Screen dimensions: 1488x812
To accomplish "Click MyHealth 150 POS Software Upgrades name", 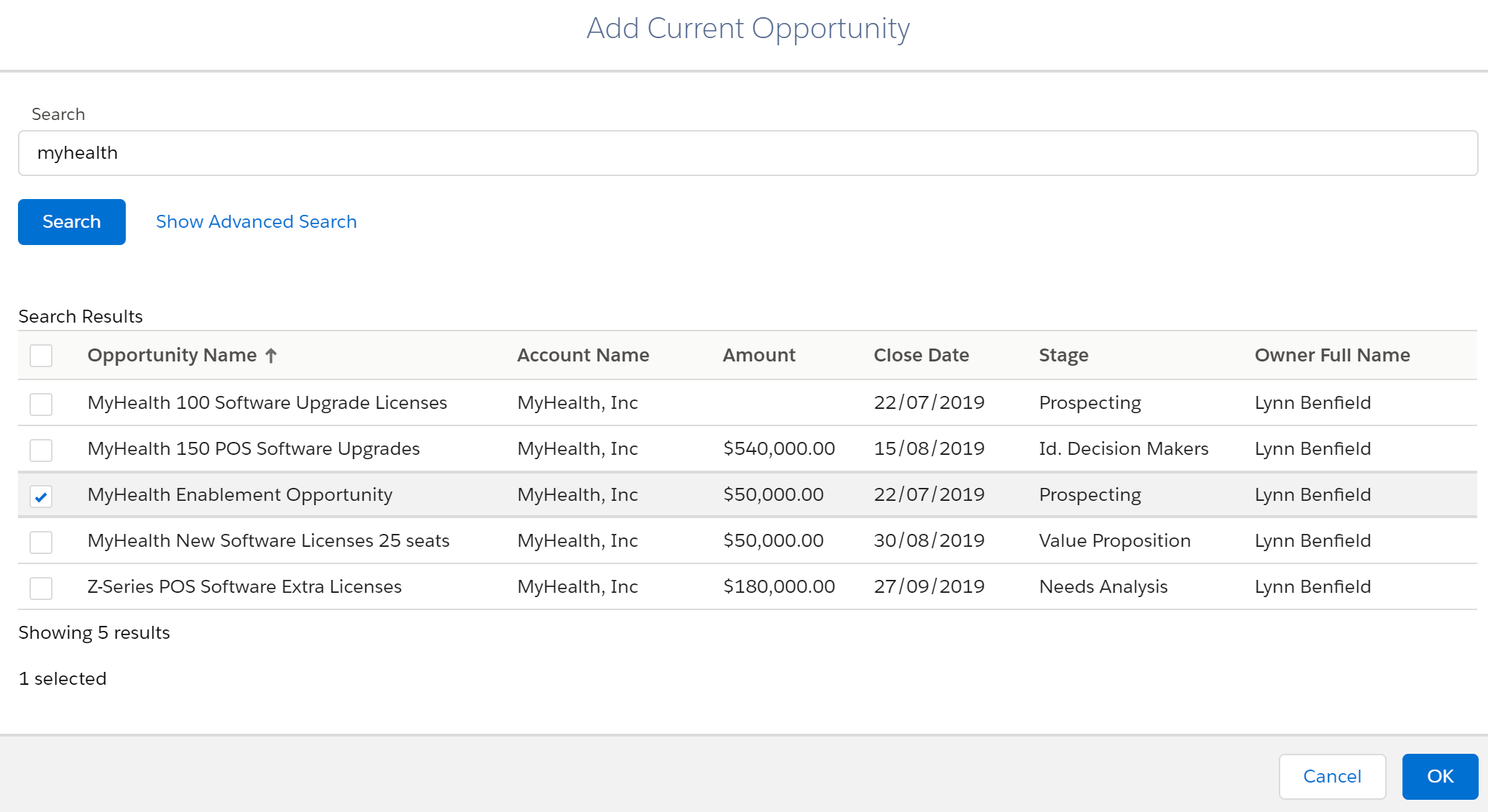I will 254,449.
